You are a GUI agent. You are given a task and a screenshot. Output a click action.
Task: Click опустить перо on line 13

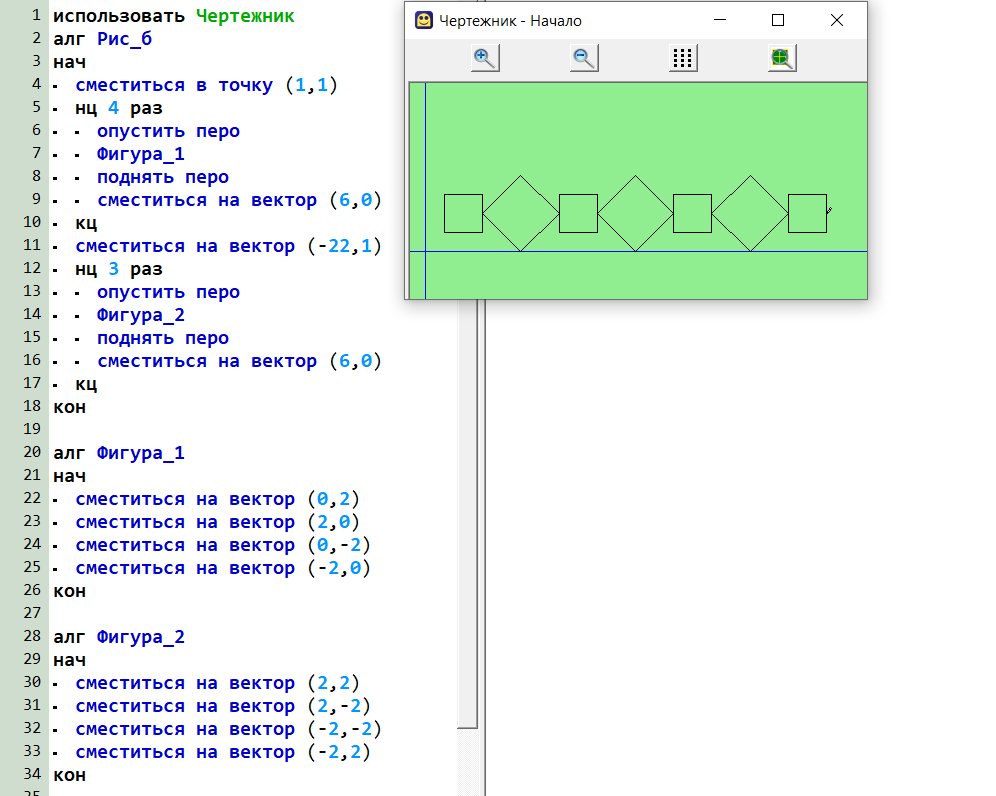168,292
